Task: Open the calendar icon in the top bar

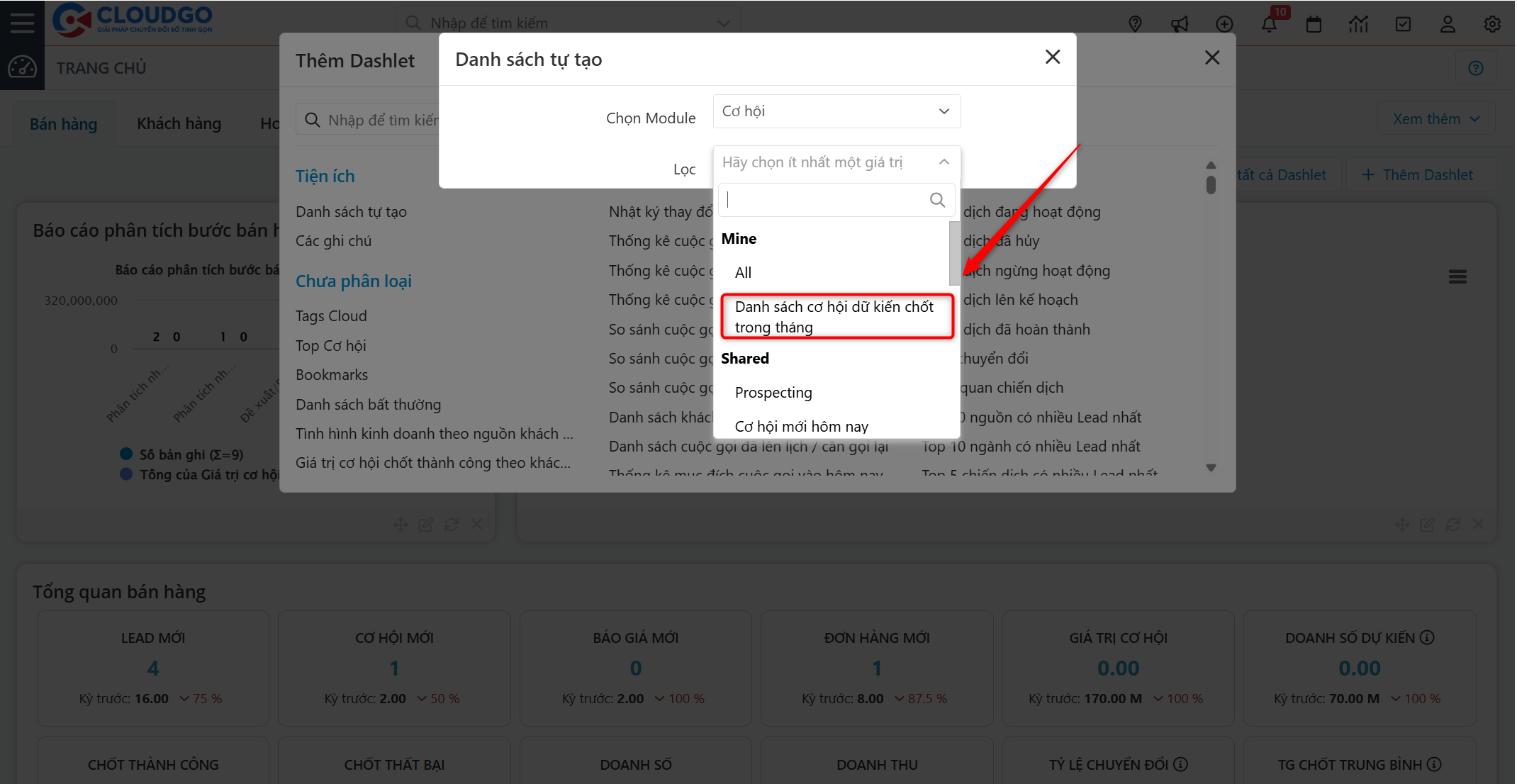Action: [1314, 23]
